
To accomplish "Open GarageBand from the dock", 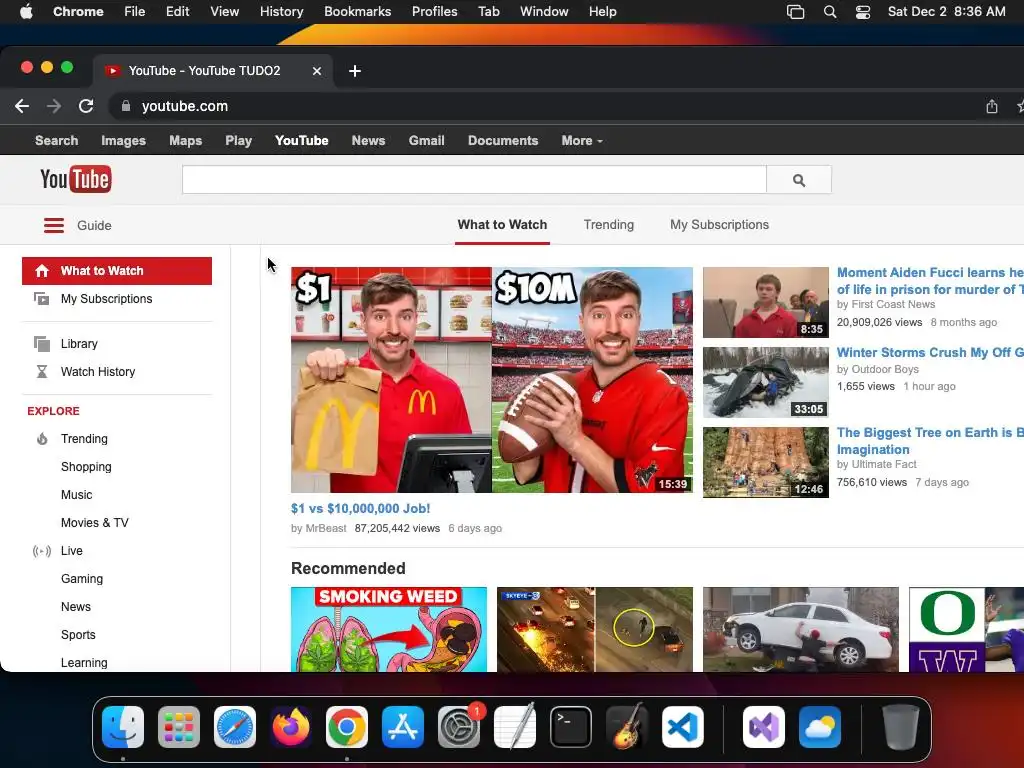I will pyautogui.click(x=627, y=727).
